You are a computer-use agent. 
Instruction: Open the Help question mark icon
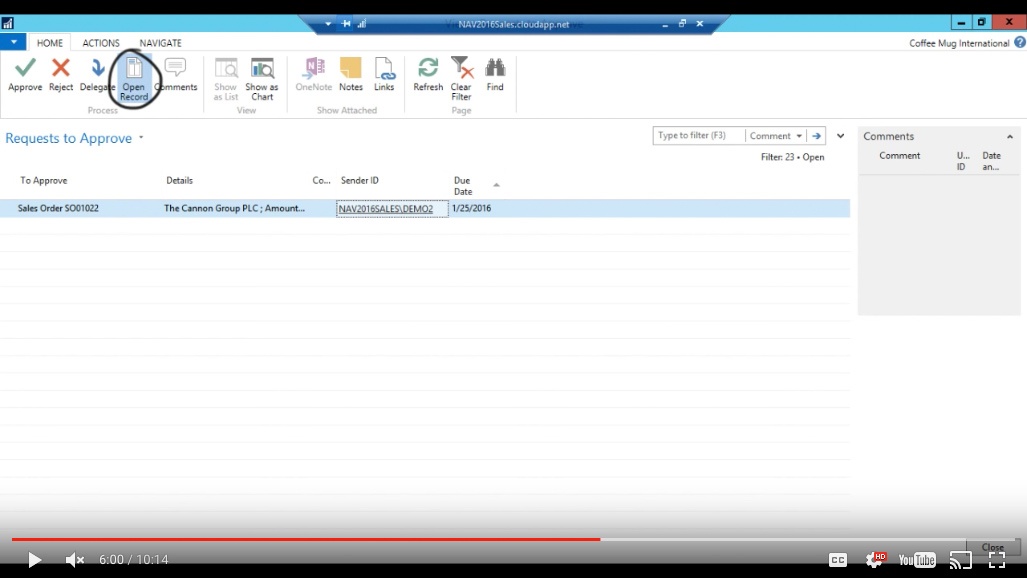(1020, 43)
